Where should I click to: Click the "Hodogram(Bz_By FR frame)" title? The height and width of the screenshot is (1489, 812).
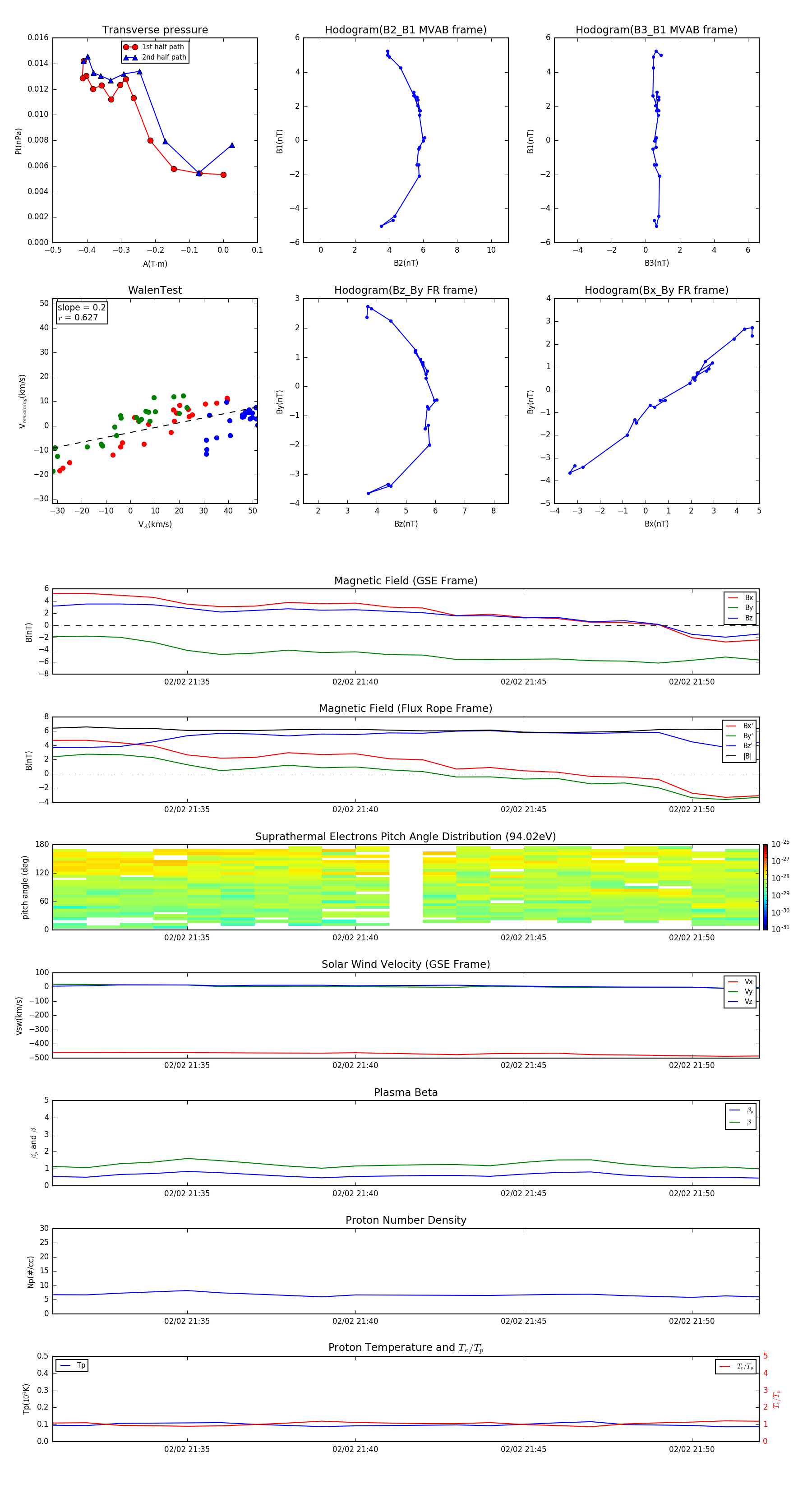tap(406, 290)
